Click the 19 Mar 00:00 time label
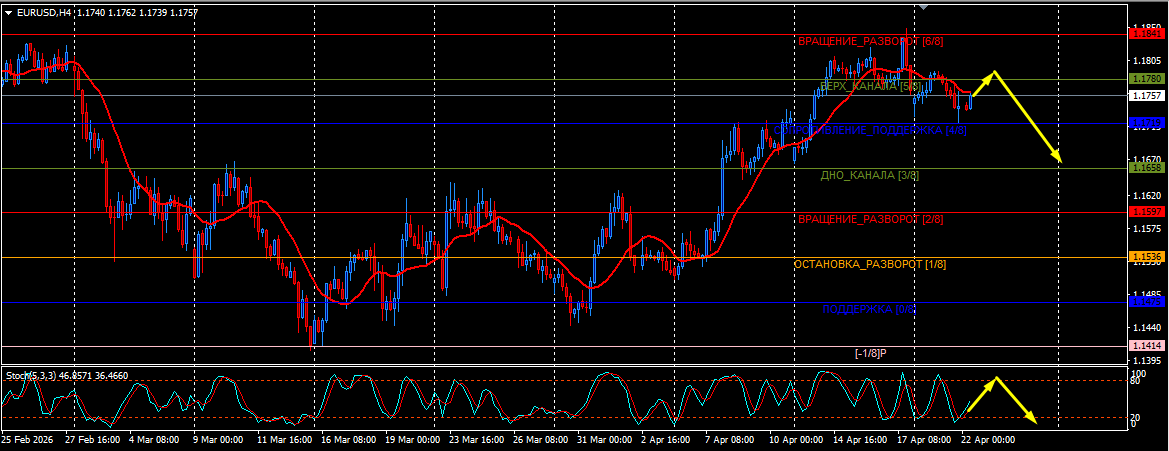Viewport: 1169px width, 451px height. (x=413, y=440)
